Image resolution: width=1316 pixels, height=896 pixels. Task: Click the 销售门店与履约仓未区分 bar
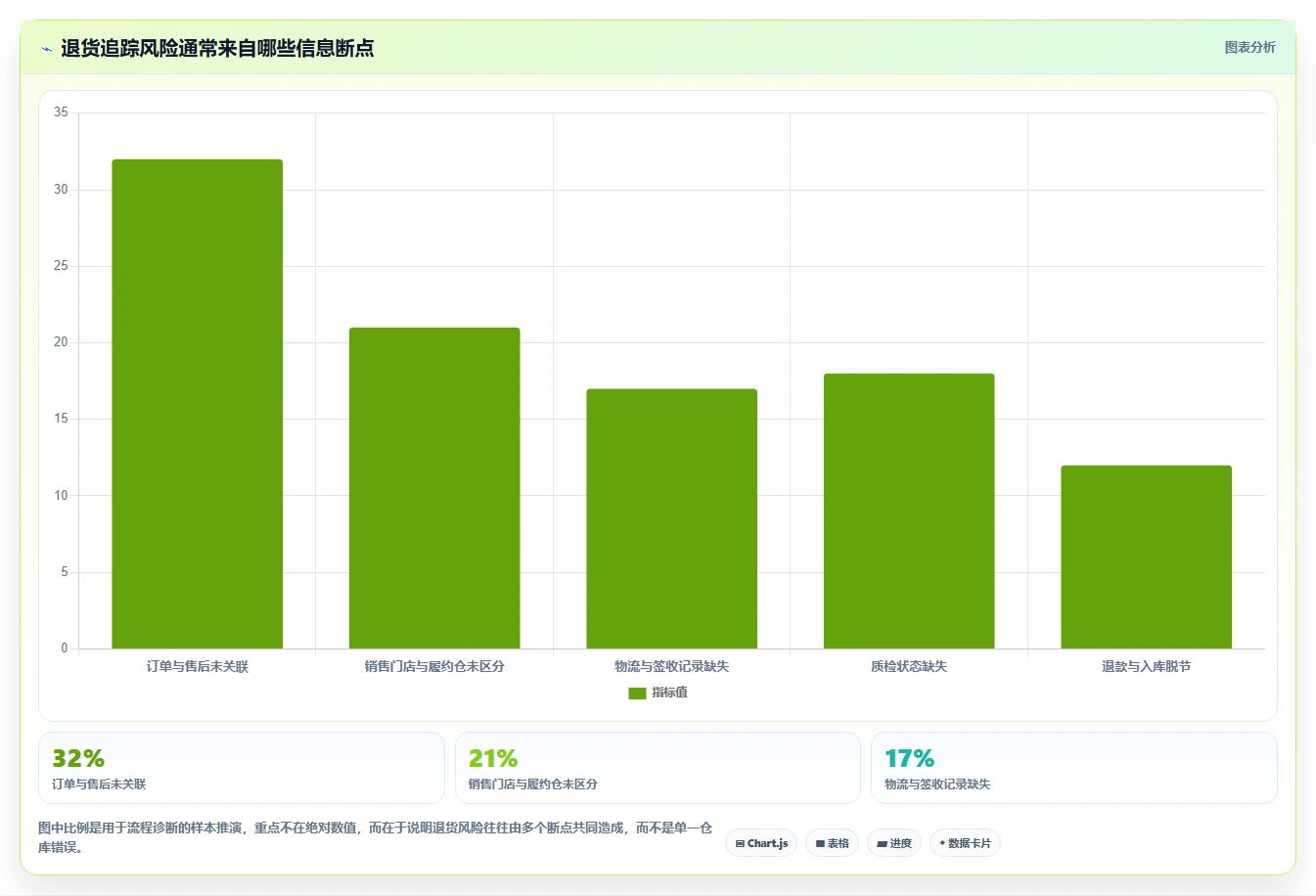click(434, 488)
